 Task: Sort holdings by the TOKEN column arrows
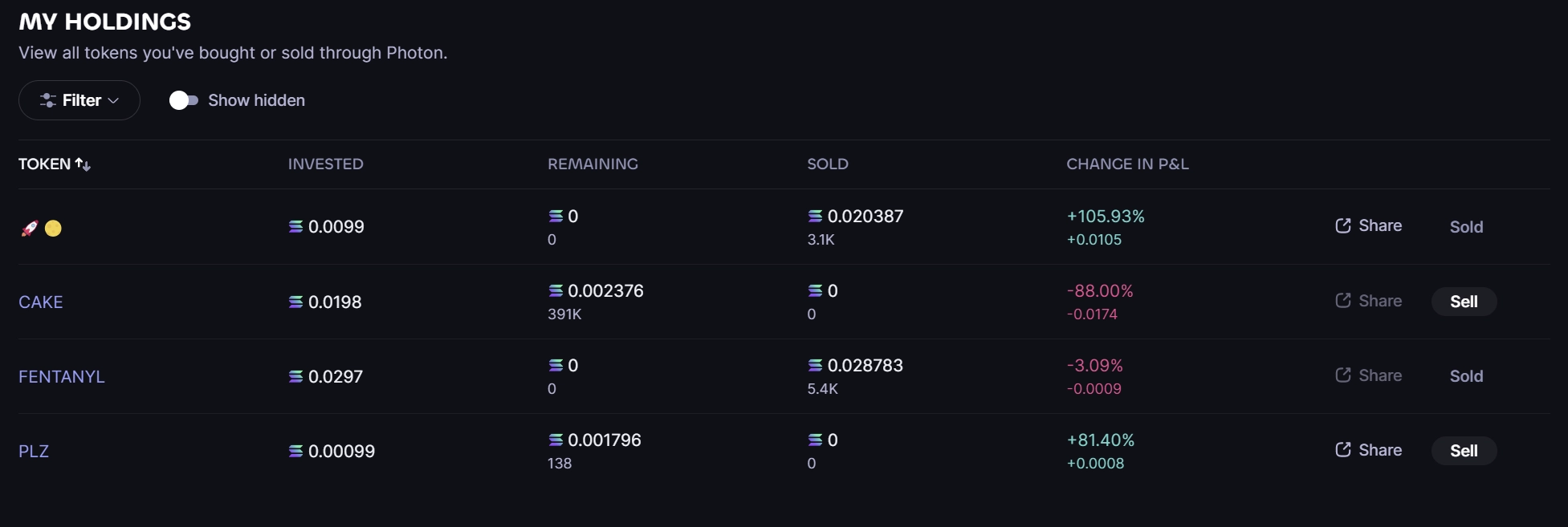pos(83,164)
